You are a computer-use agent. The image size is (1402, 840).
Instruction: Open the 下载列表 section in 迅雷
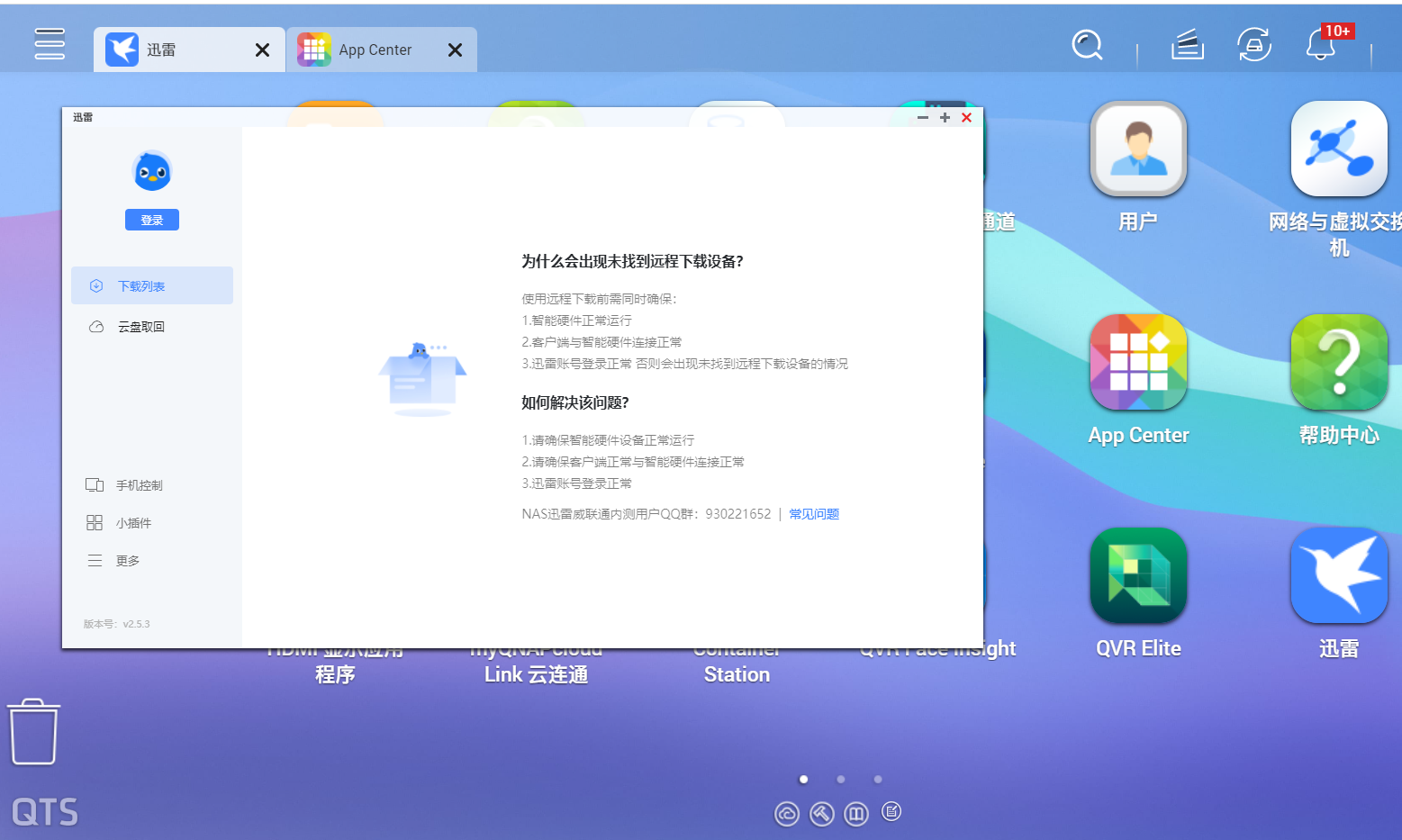tap(142, 285)
